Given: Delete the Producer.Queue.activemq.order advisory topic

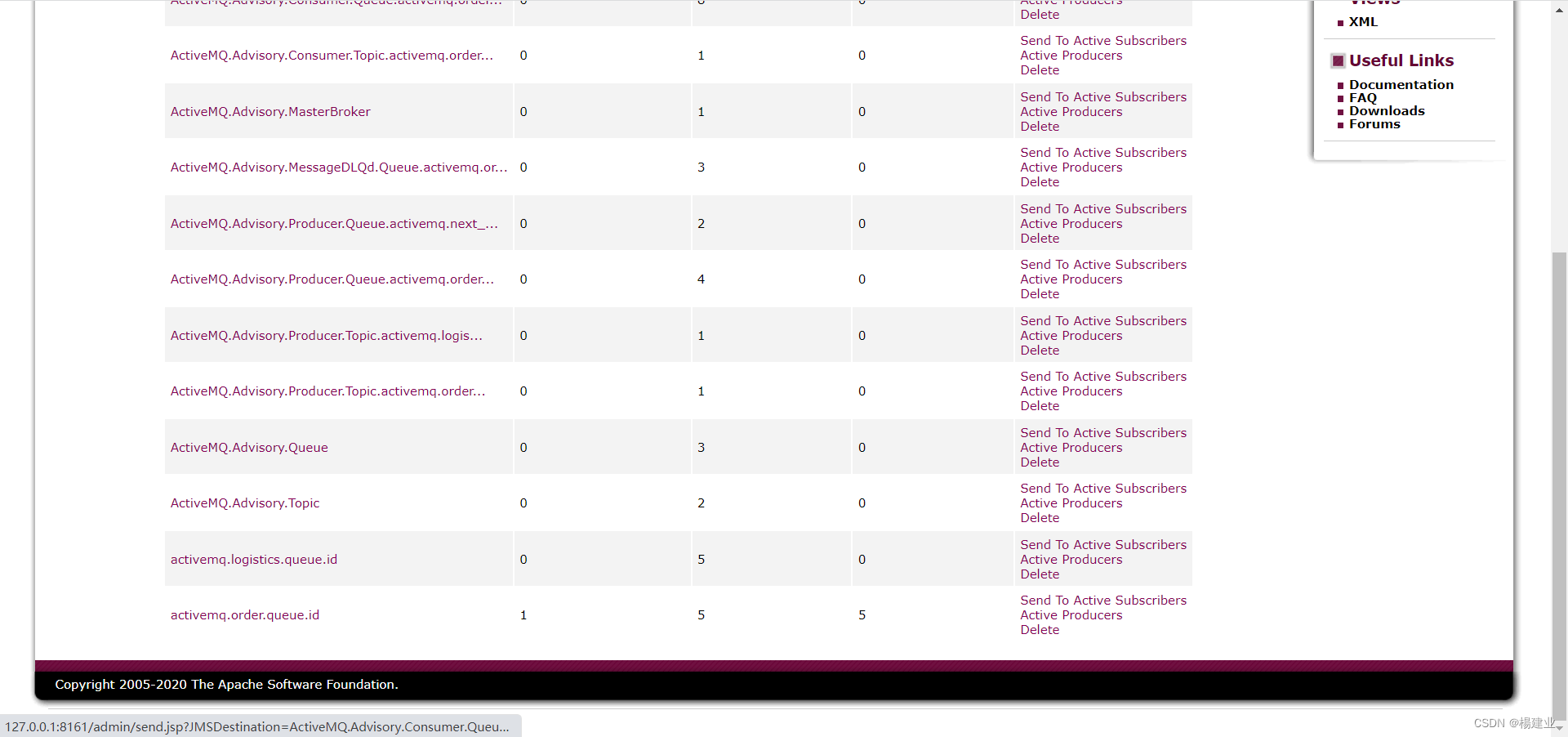Looking at the screenshot, I should [1040, 294].
